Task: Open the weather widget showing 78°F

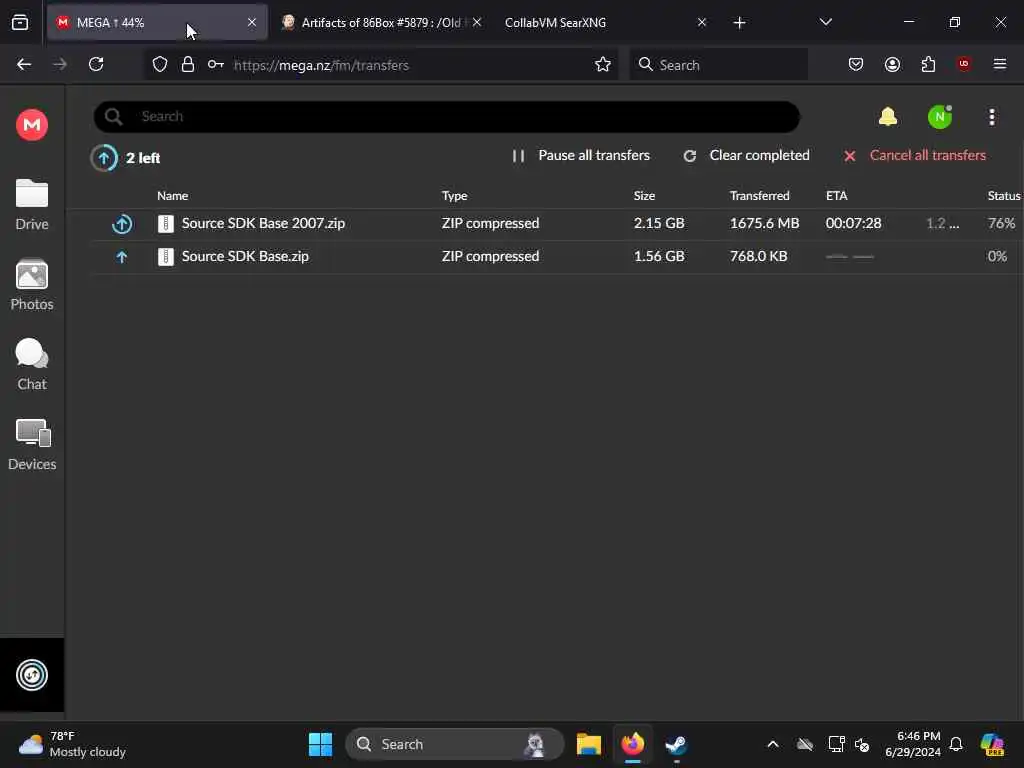Action: point(72,744)
